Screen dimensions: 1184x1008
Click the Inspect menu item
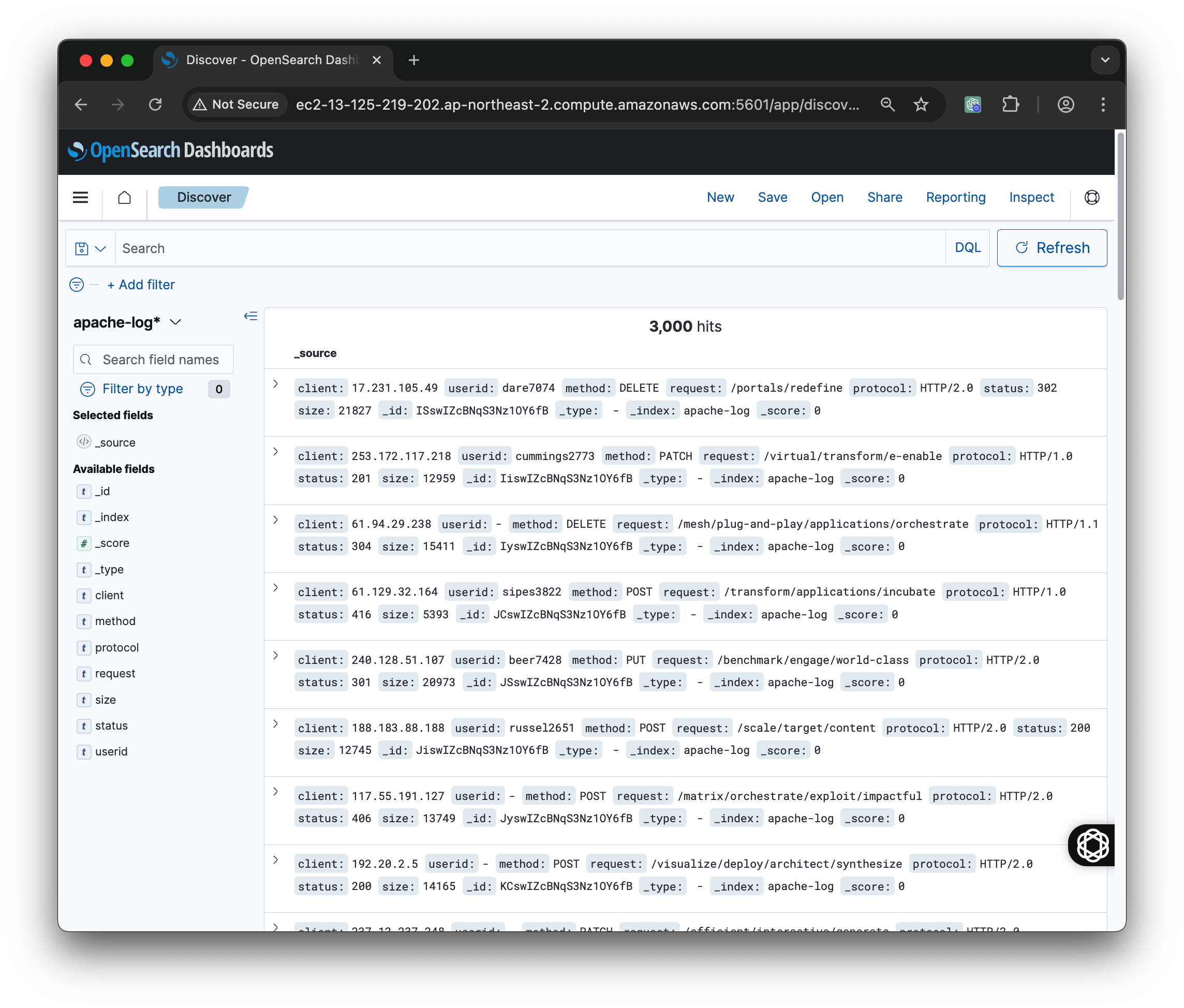pyautogui.click(x=1031, y=198)
